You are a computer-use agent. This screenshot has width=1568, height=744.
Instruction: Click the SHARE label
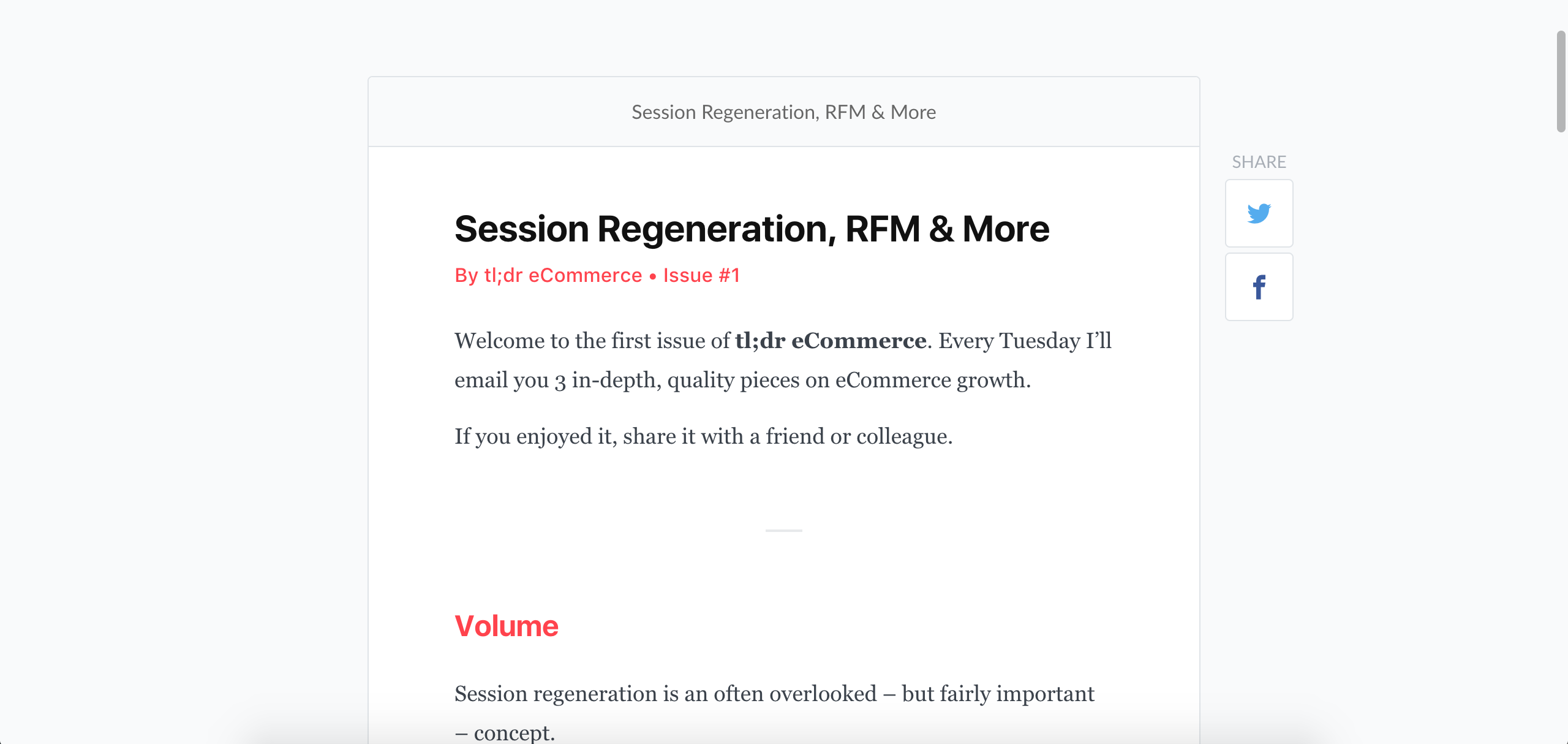[x=1259, y=161]
